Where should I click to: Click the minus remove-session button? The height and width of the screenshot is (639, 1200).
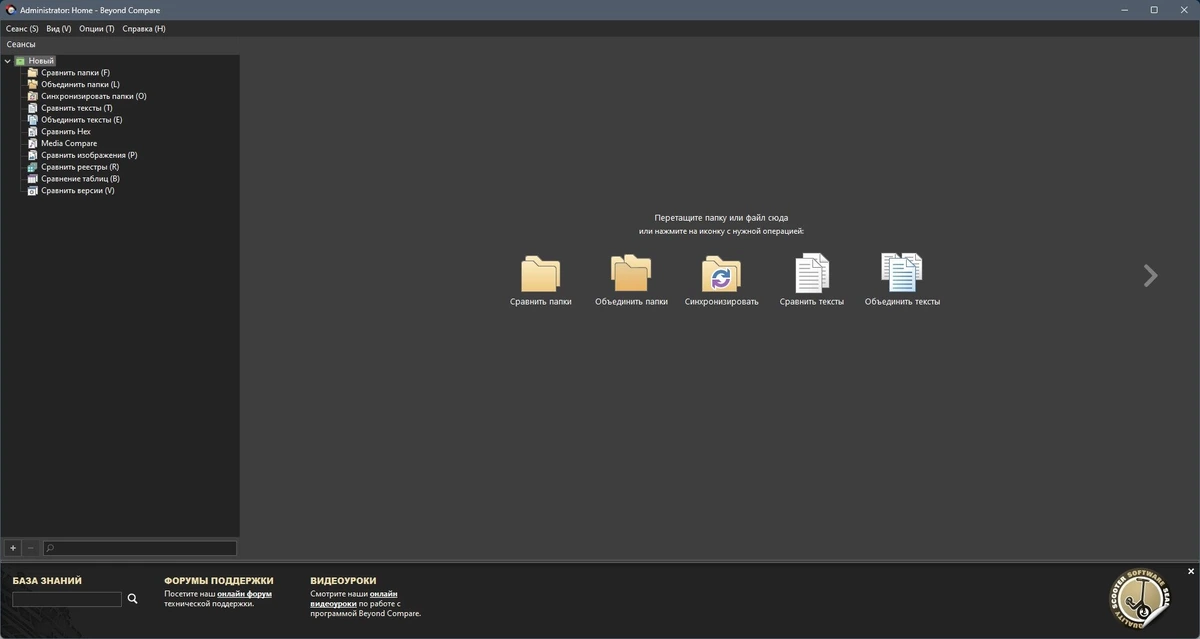(31, 548)
